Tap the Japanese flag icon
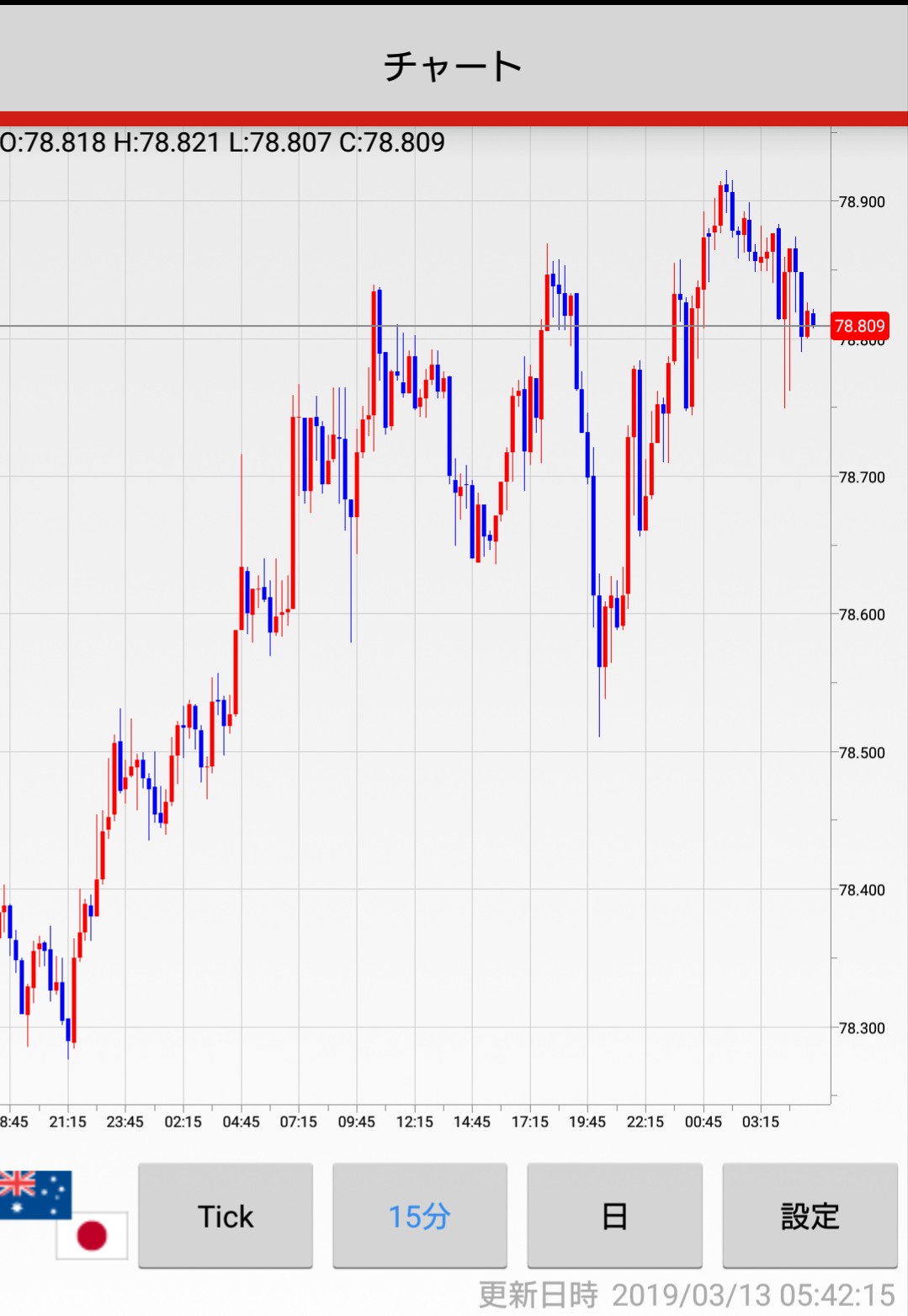The height and width of the screenshot is (1316, 908). (x=92, y=1235)
